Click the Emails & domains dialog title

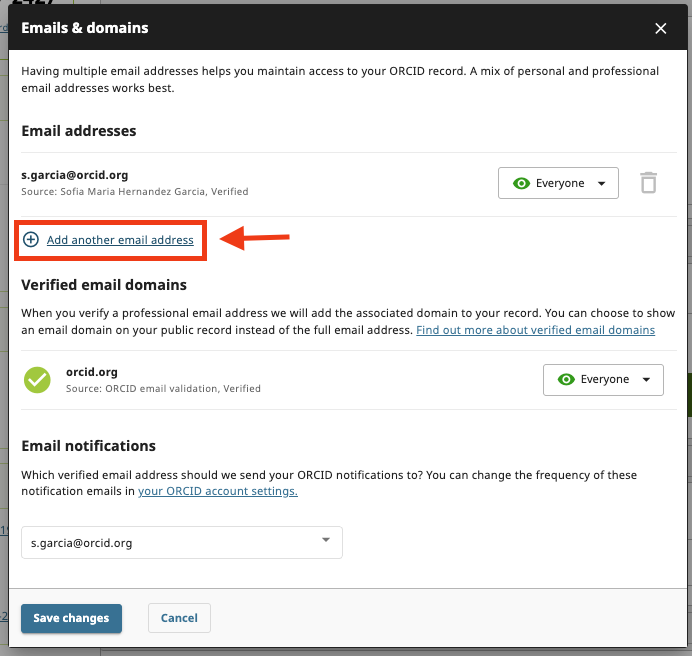tap(85, 28)
